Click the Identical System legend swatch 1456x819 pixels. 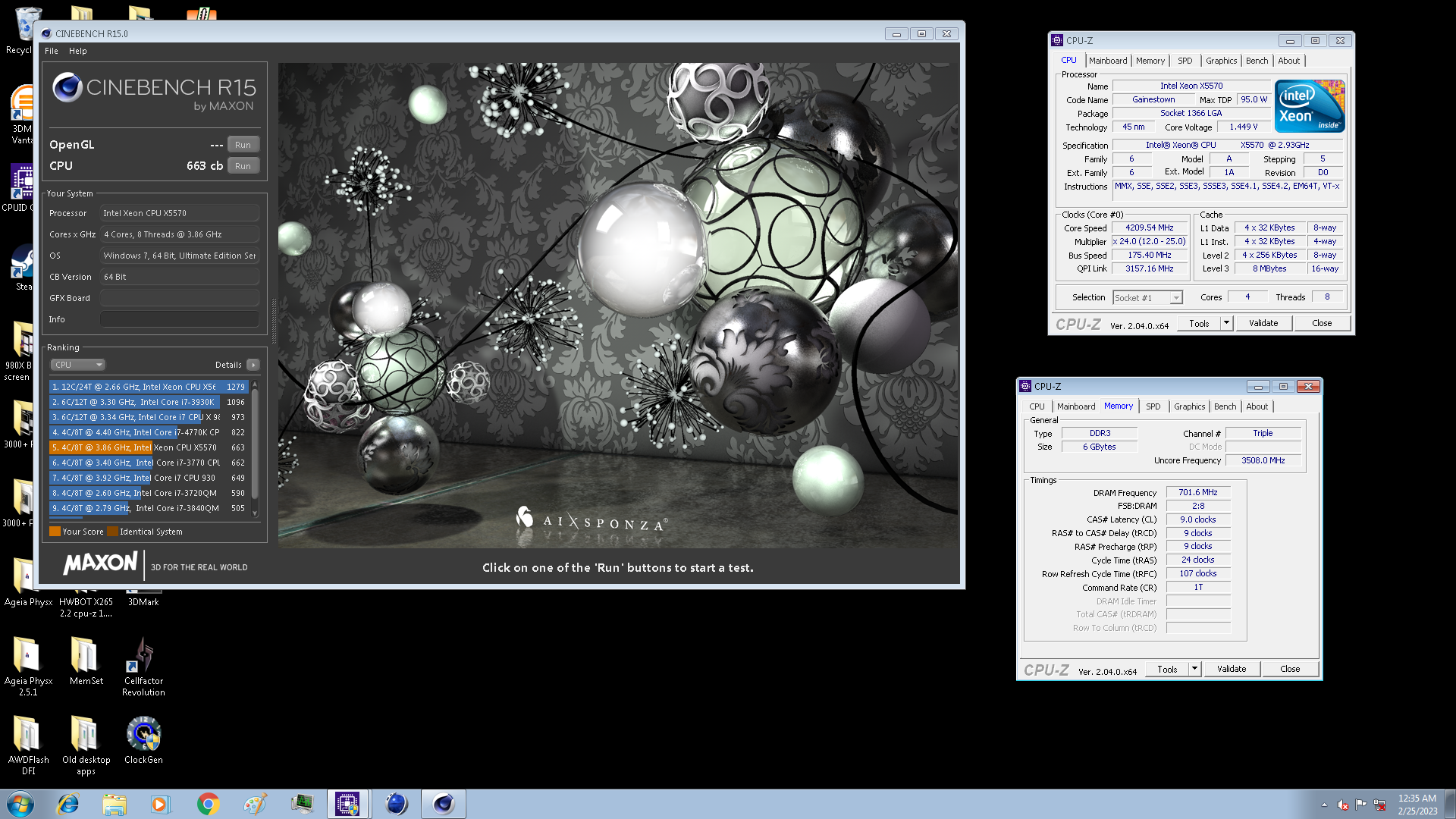click(x=113, y=532)
